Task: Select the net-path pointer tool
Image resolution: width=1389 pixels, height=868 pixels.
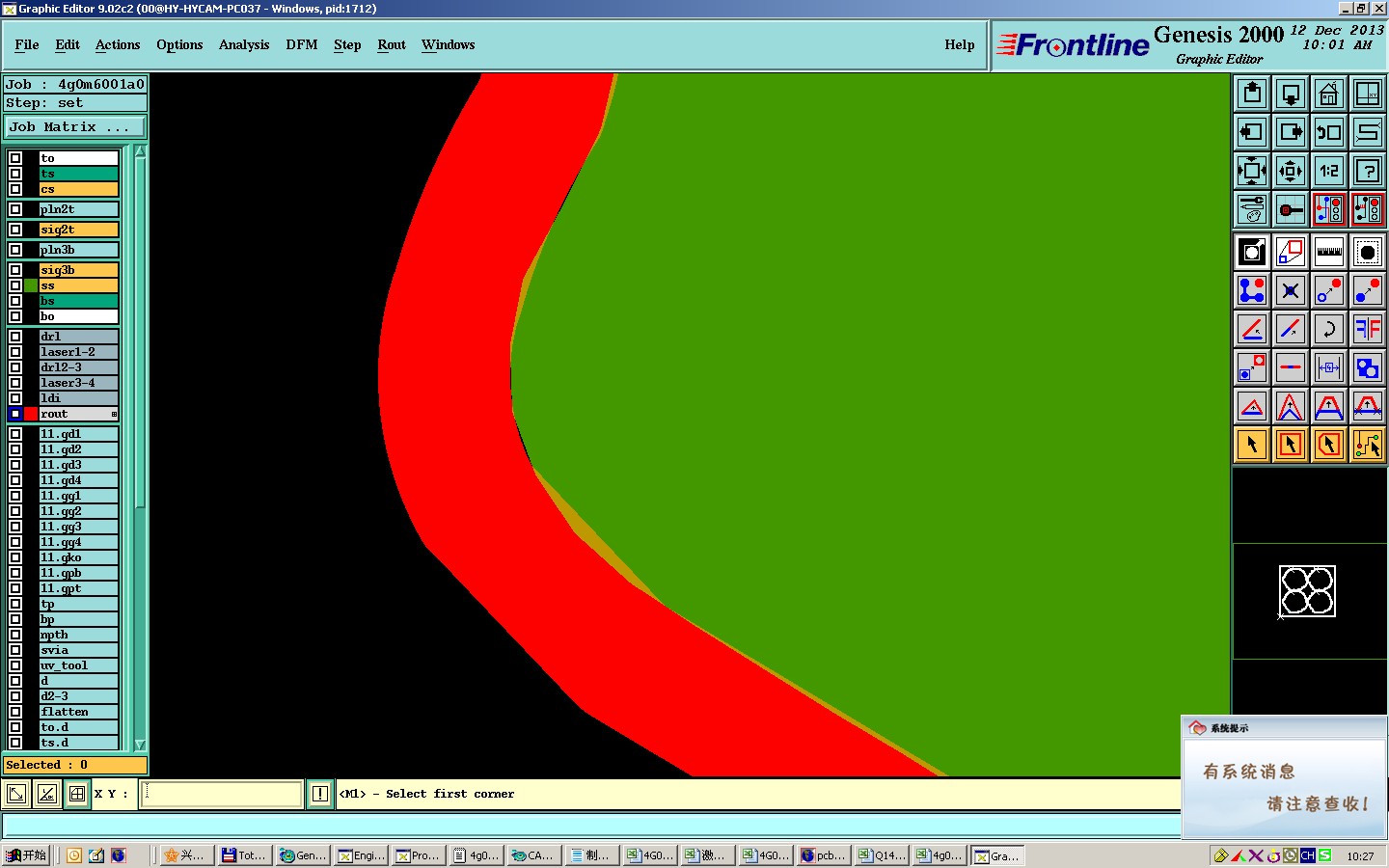Action: 1368,445
